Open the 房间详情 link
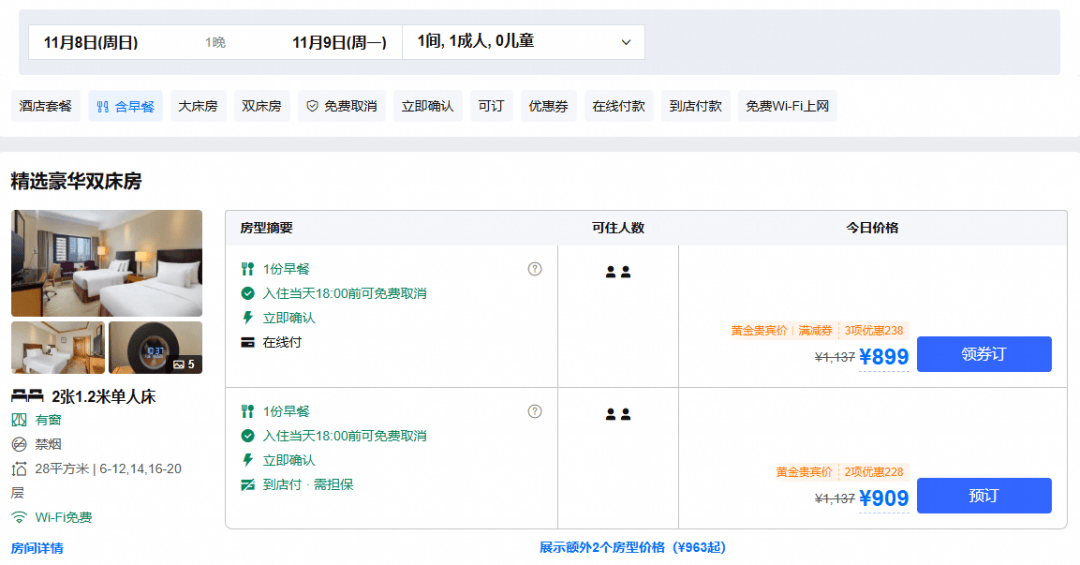Image resolution: width=1080 pixels, height=565 pixels. [37, 548]
